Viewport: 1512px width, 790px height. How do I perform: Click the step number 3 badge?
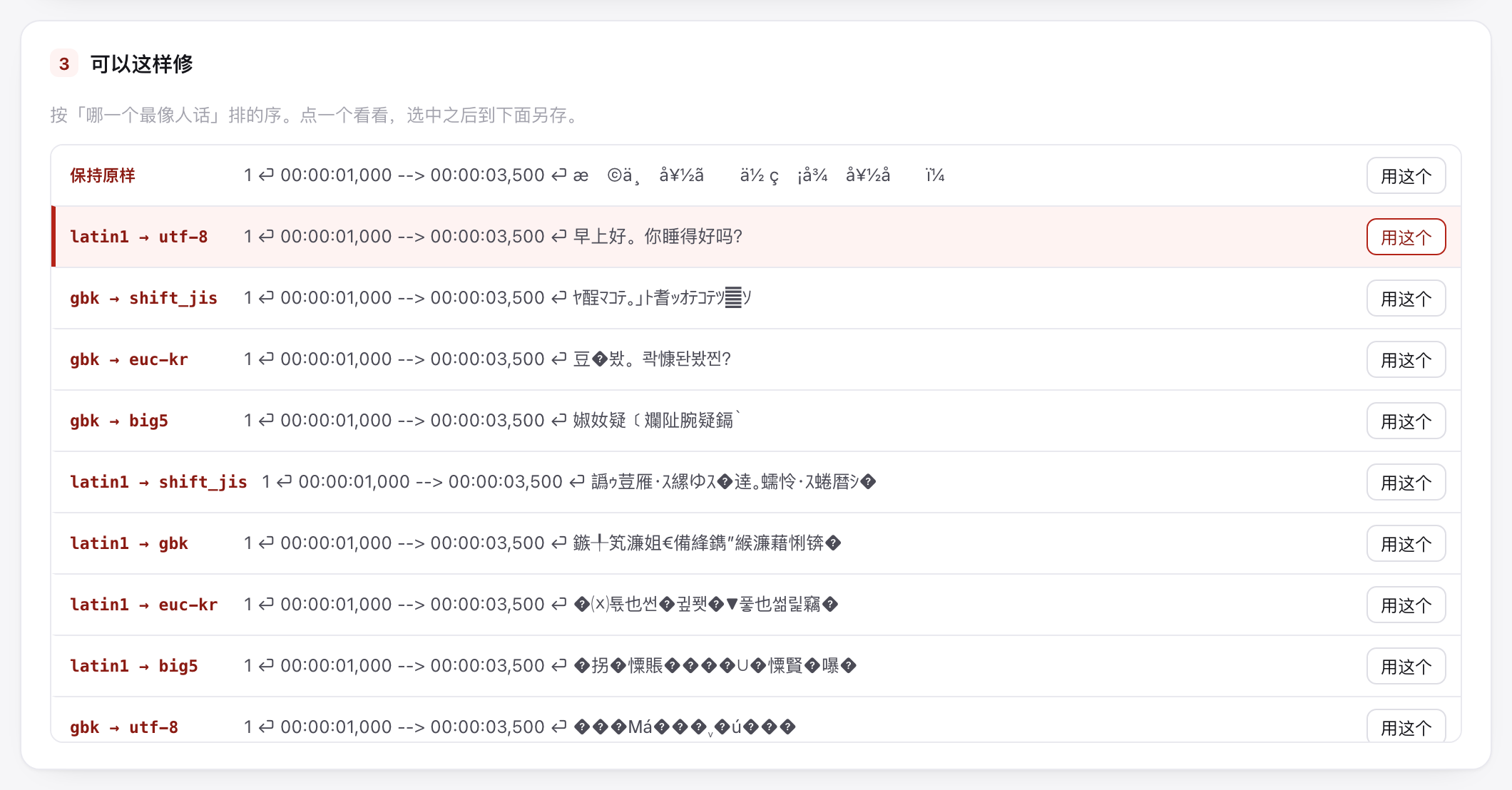pyautogui.click(x=64, y=63)
